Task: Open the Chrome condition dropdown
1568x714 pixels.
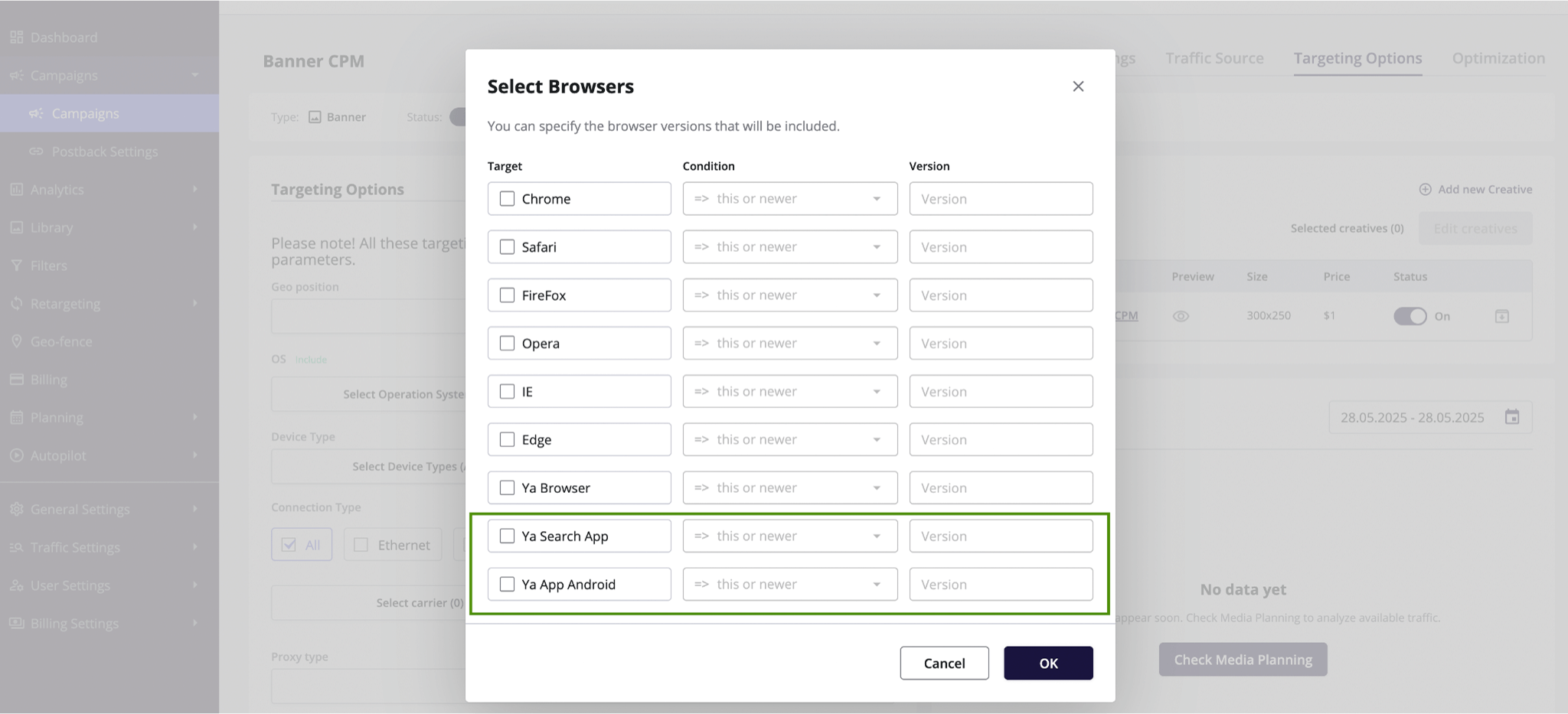Action: click(789, 199)
